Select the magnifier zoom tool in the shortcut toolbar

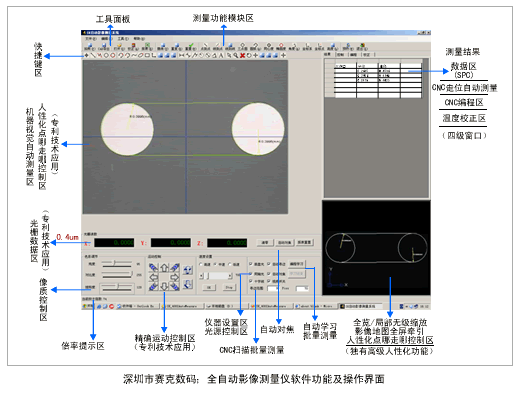click(236, 55)
